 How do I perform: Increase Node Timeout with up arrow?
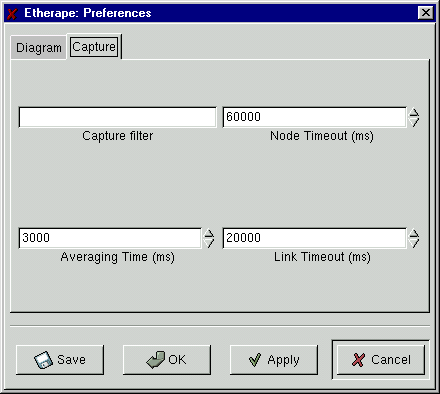[x=414, y=112]
